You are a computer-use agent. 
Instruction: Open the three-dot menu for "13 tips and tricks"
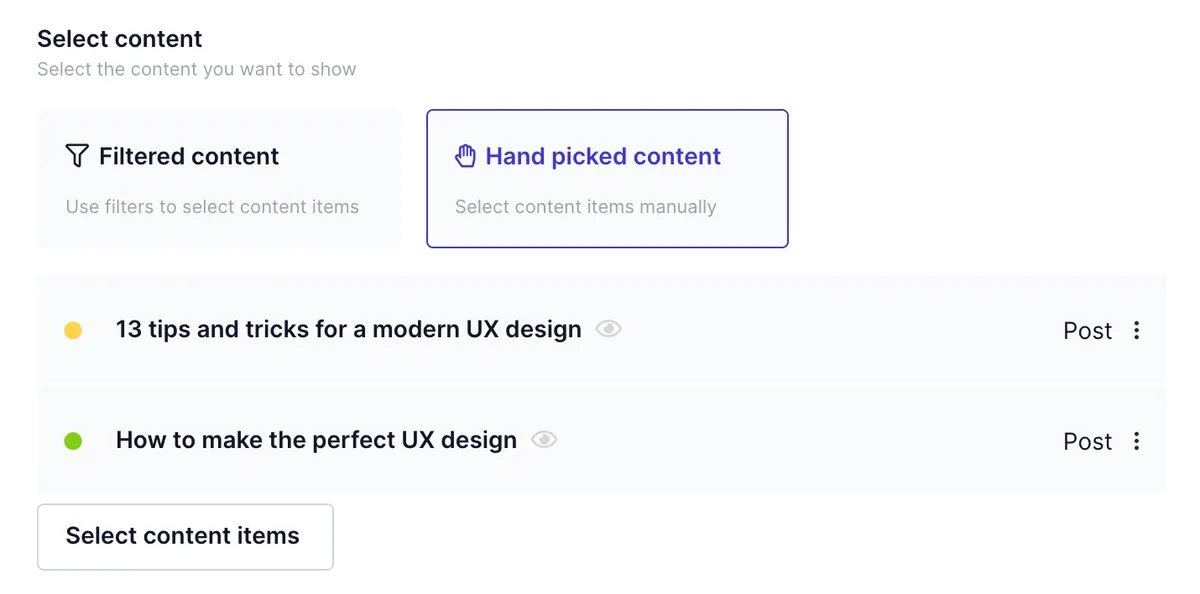1136,330
